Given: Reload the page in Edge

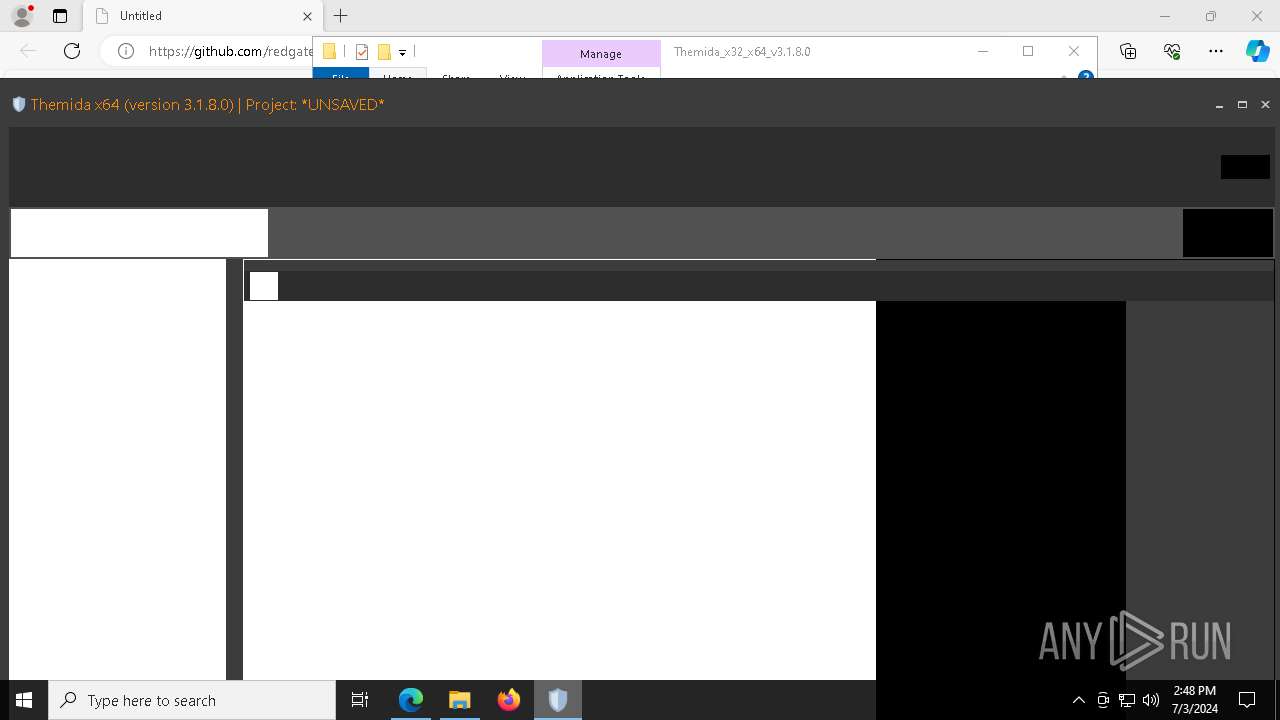Looking at the screenshot, I should click(72, 51).
